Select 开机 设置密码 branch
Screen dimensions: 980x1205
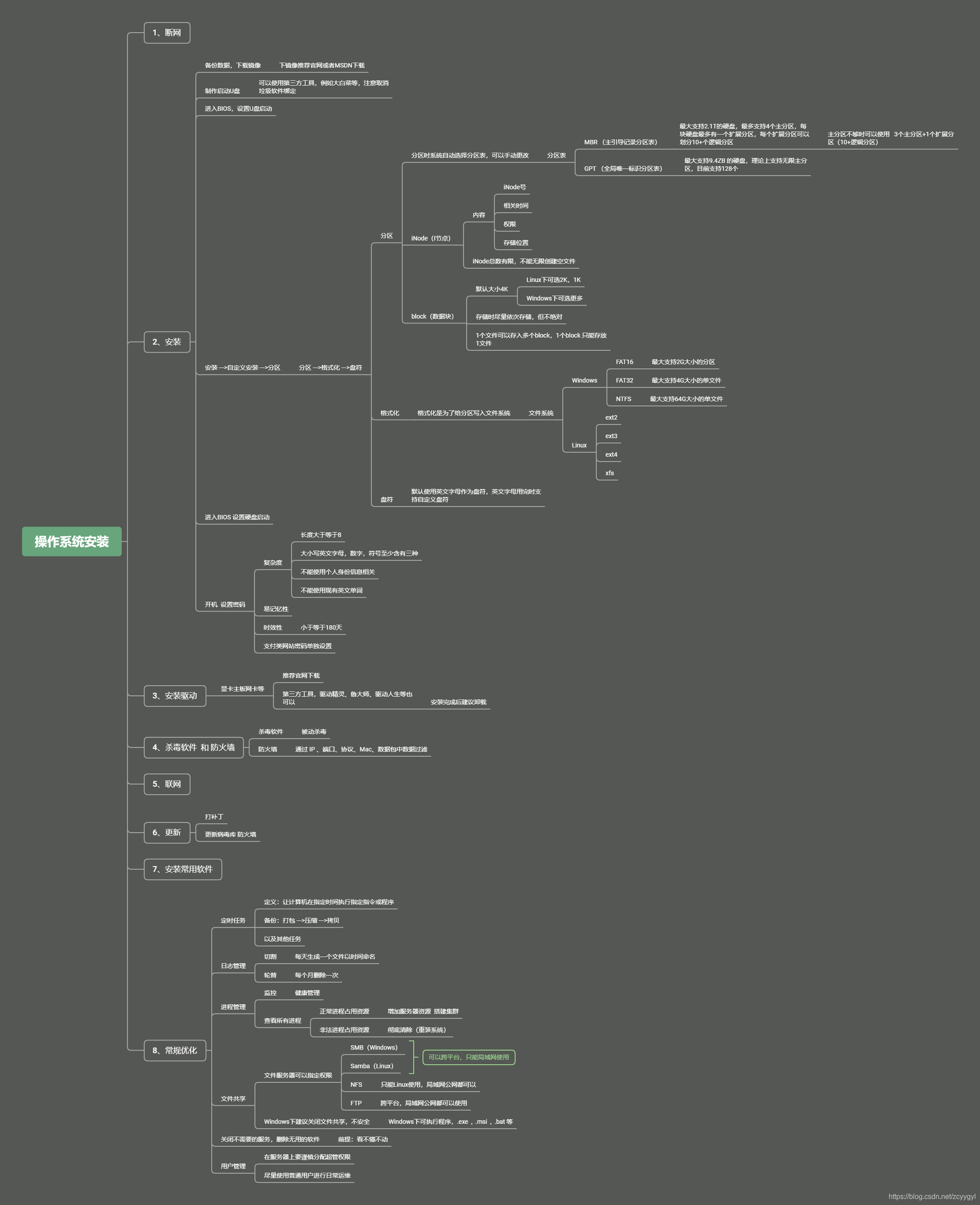pyautogui.click(x=224, y=605)
